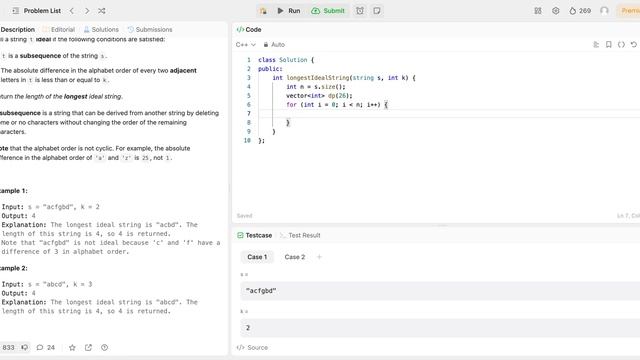Add a new test case plus

pos(319,257)
